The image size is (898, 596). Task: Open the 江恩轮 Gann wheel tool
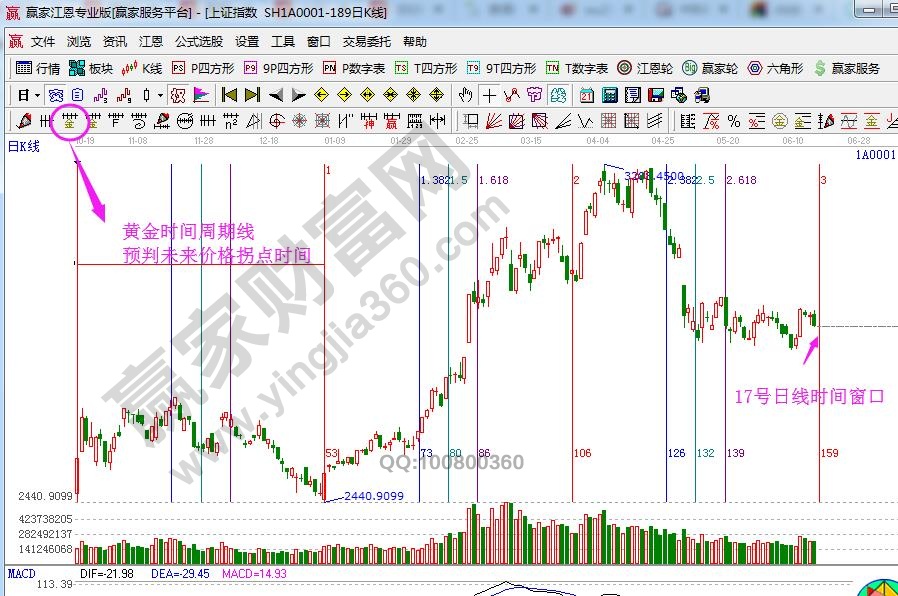click(647, 68)
